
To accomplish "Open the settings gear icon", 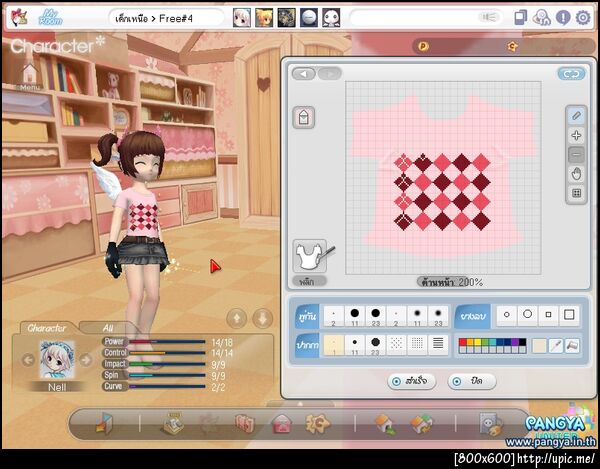I will (x=583, y=18).
